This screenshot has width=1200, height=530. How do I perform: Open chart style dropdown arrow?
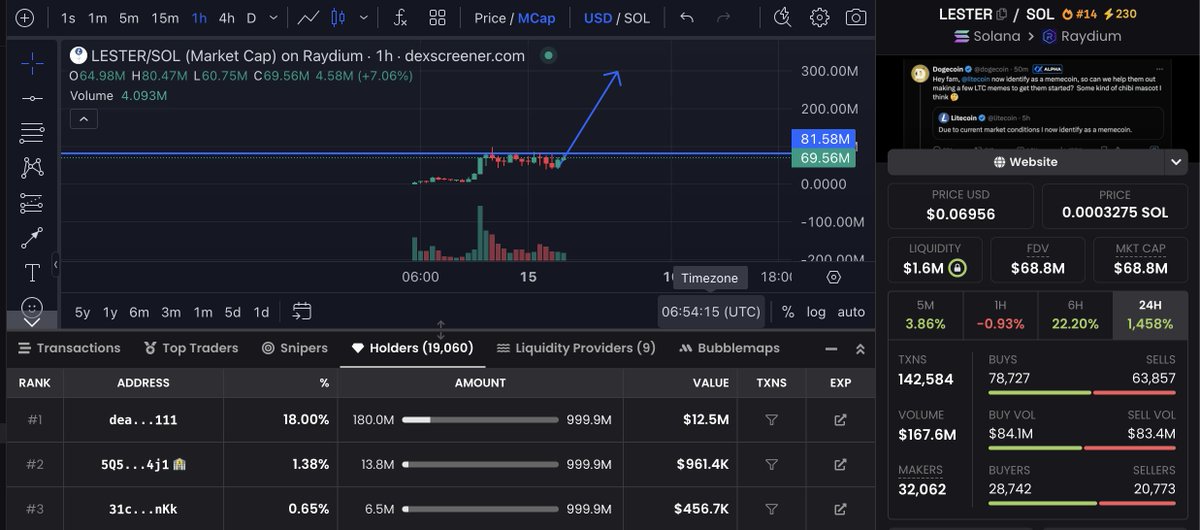pos(362,18)
